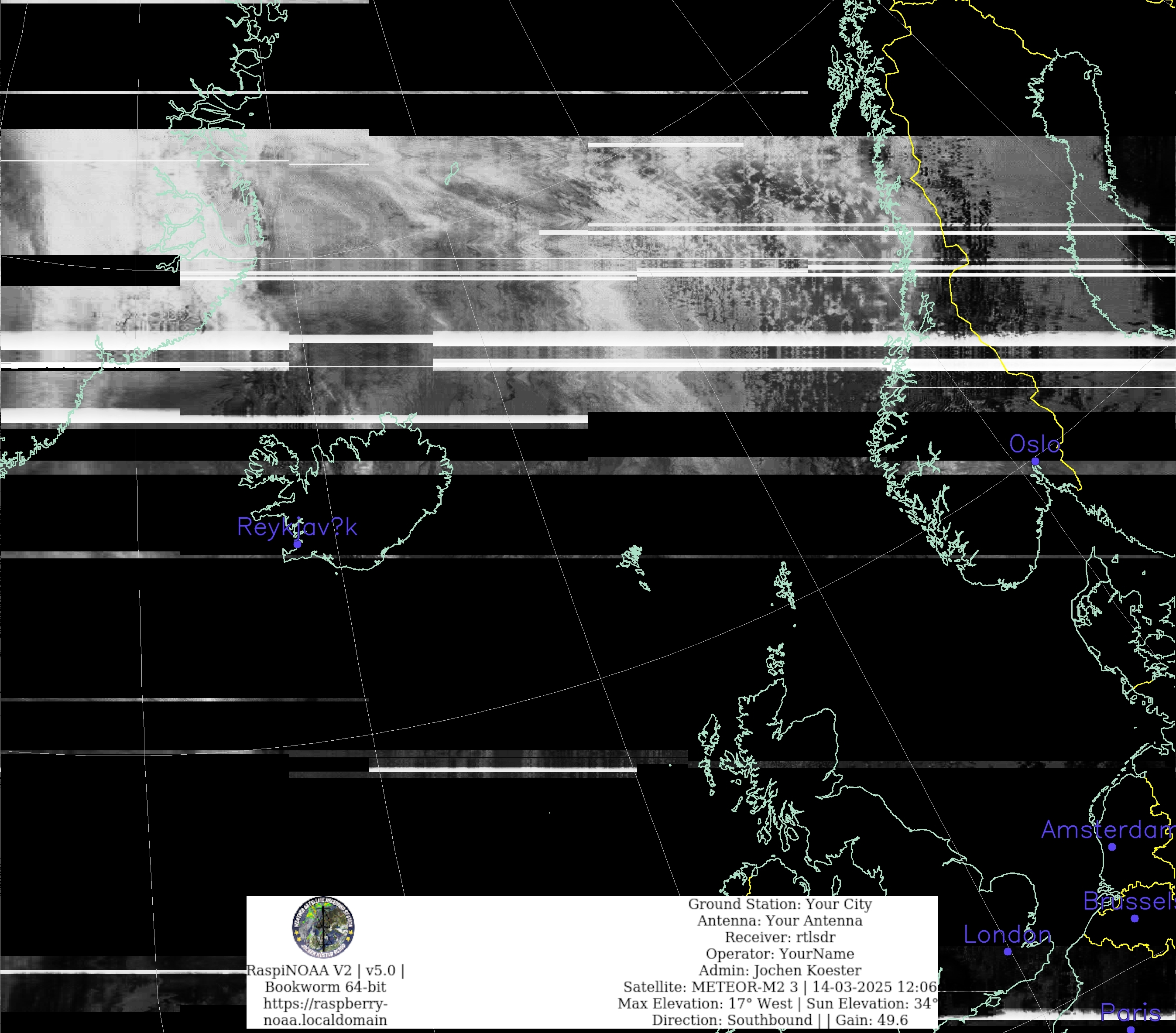Click the 'Bookworm 64-bit' text
Image resolution: width=1176 pixels, height=1033 pixels.
(325, 987)
